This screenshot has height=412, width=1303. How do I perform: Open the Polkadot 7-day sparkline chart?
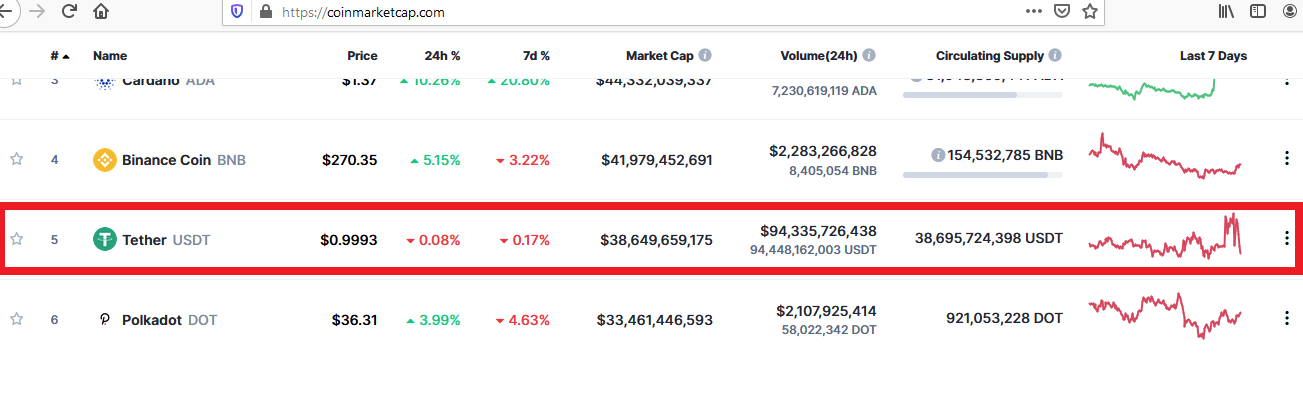(x=1166, y=316)
